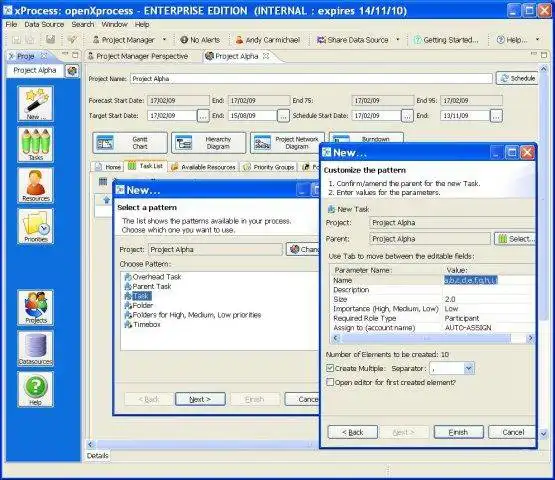
Task: Click the Details section label
Action: click(x=98, y=456)
